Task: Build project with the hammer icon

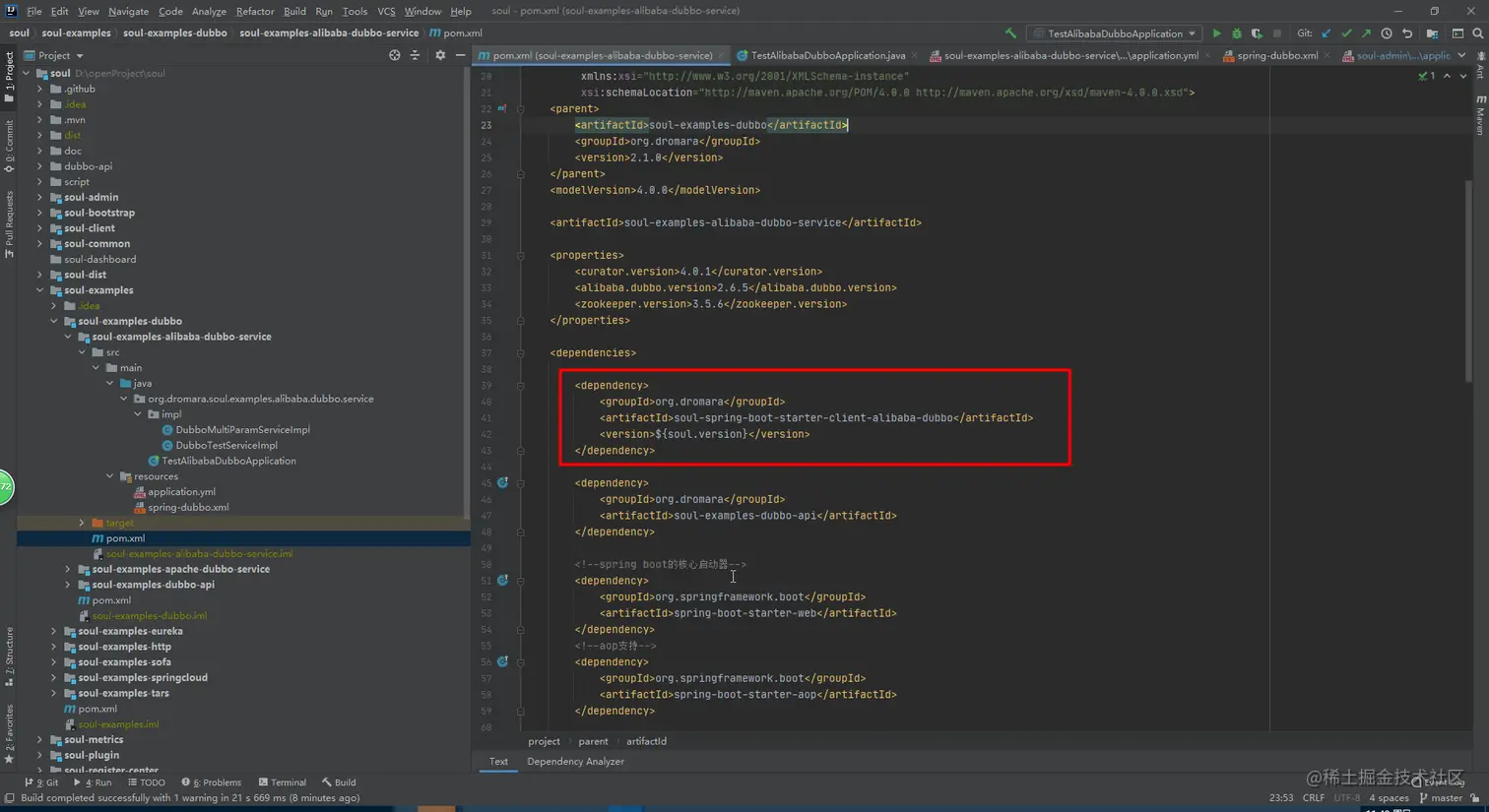Action: click(1010, 33)
